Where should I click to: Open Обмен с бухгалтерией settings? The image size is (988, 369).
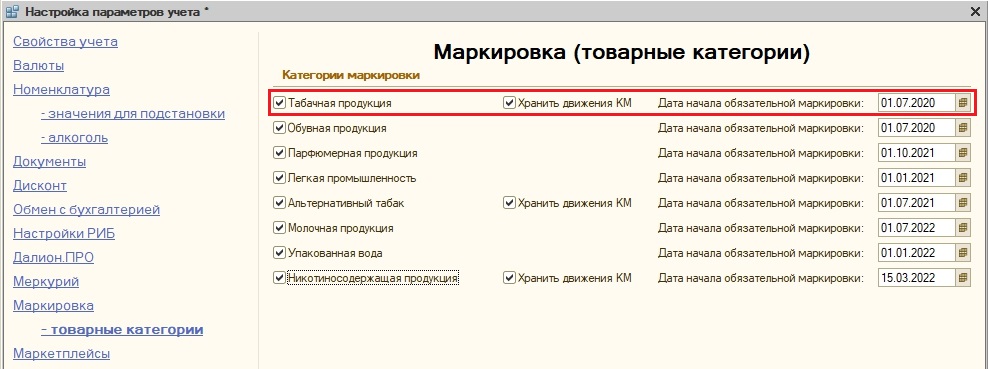point(87,209)
